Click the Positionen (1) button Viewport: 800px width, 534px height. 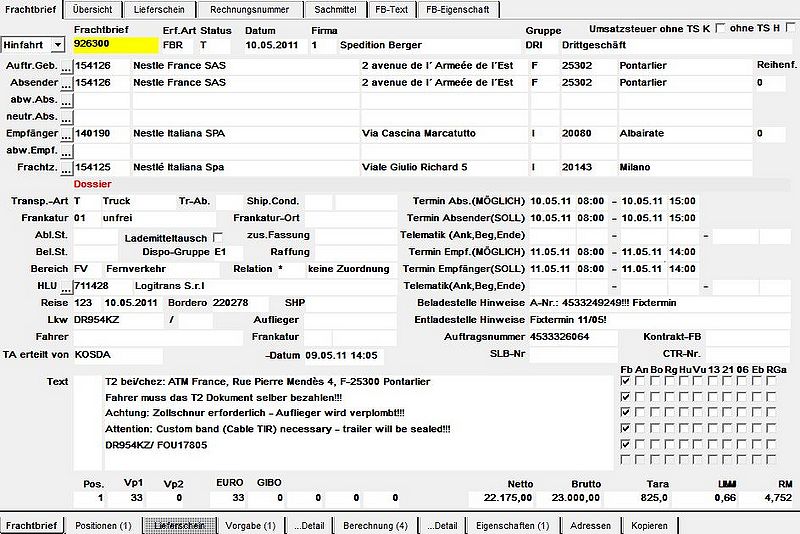(104, 525)
